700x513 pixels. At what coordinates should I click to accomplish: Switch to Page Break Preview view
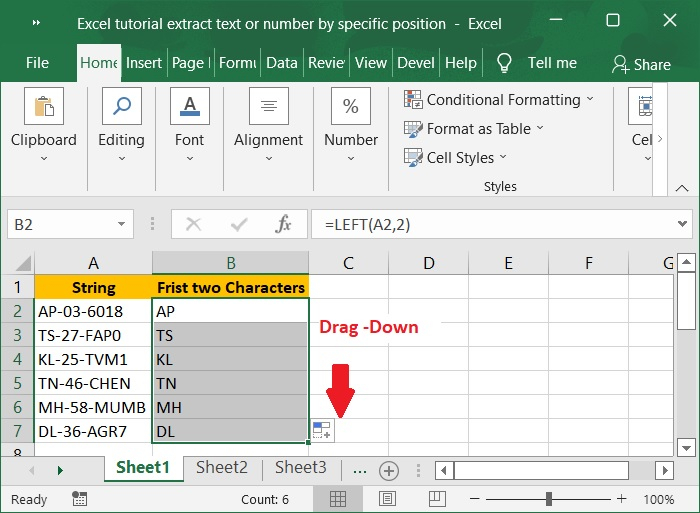(x=438, y=499)
